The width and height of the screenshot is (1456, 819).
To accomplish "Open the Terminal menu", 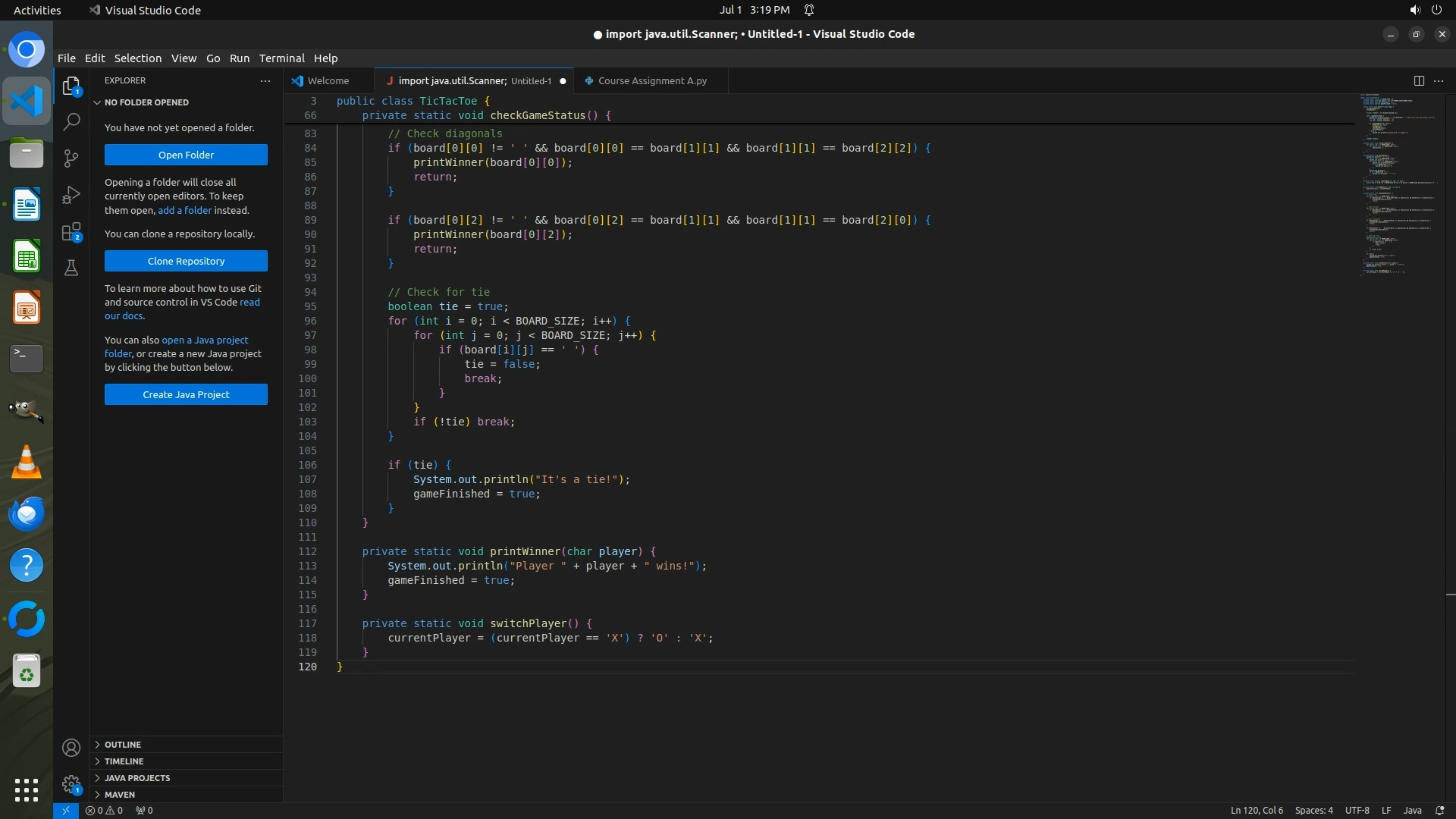I will click(281, 58).
